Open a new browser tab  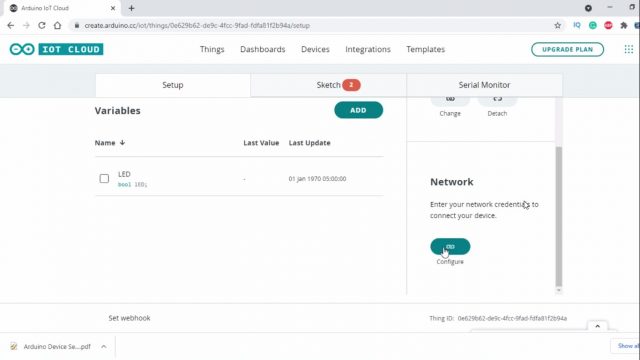point(131,8)
